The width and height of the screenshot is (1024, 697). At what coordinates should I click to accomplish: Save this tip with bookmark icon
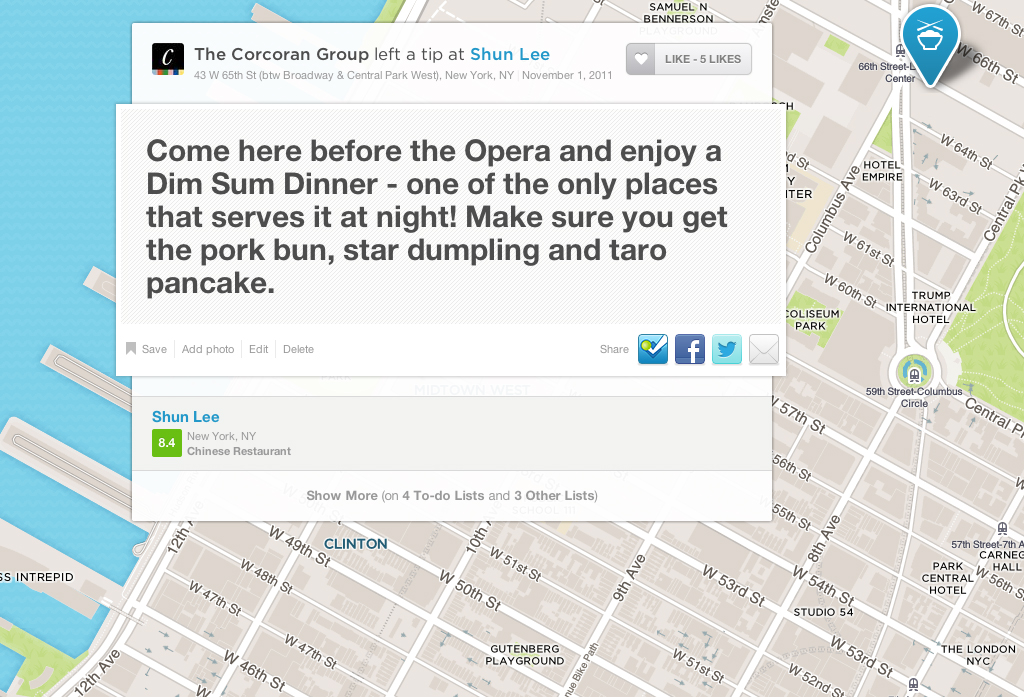click(x=147, y=349)
